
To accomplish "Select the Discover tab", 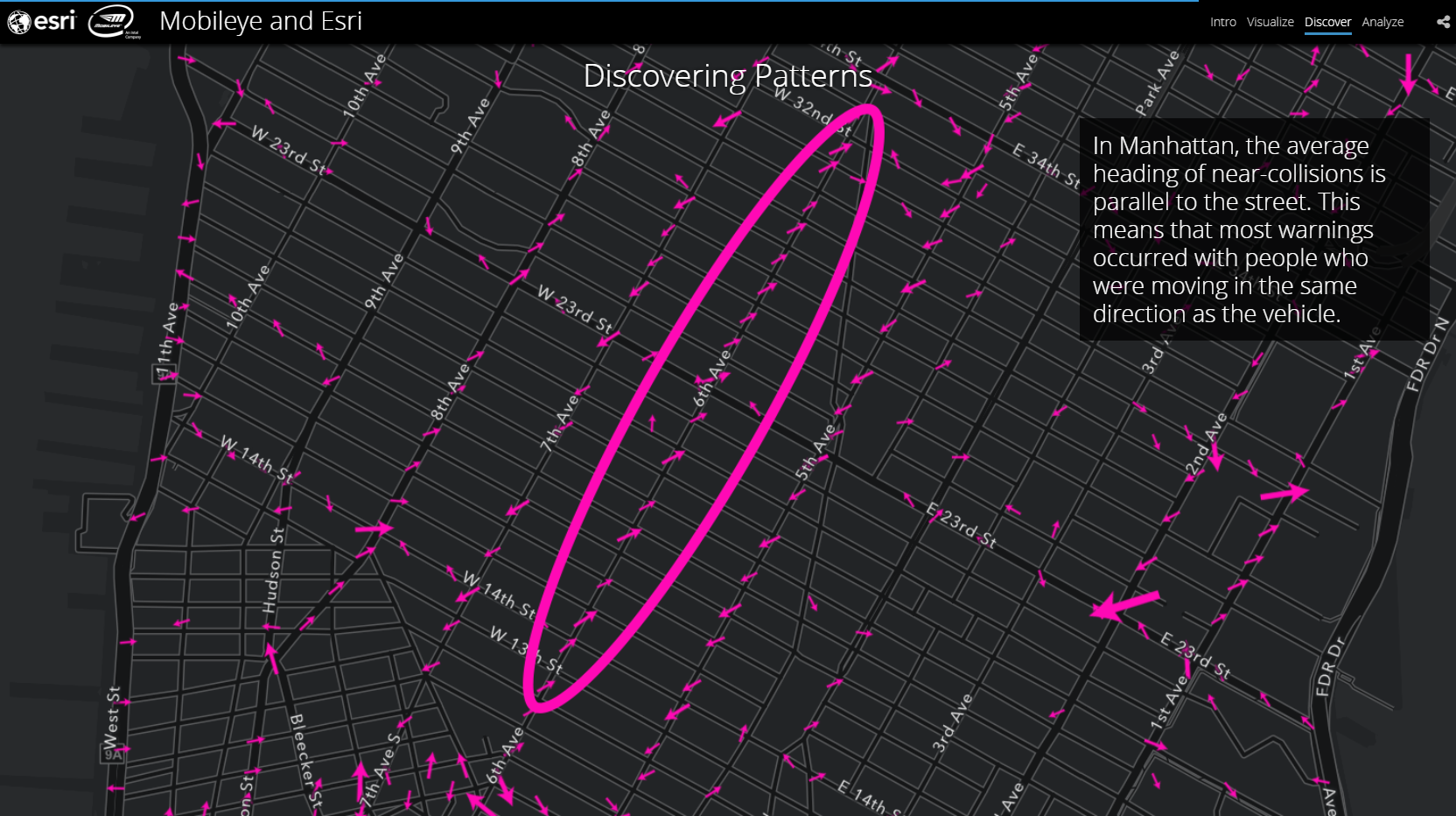I will (1327, 22).
